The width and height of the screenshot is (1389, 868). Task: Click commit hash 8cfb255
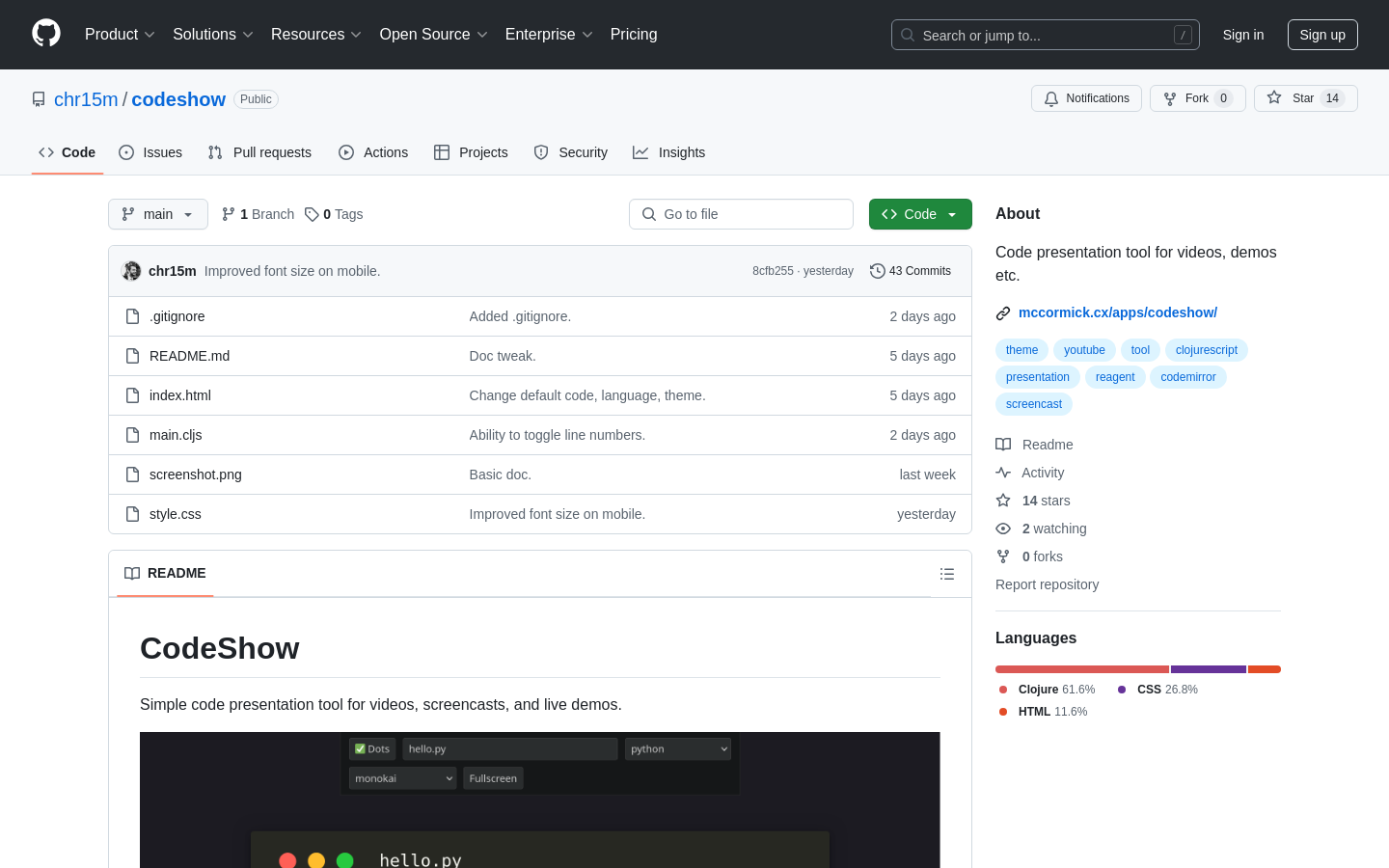click(x=773, y=271)
